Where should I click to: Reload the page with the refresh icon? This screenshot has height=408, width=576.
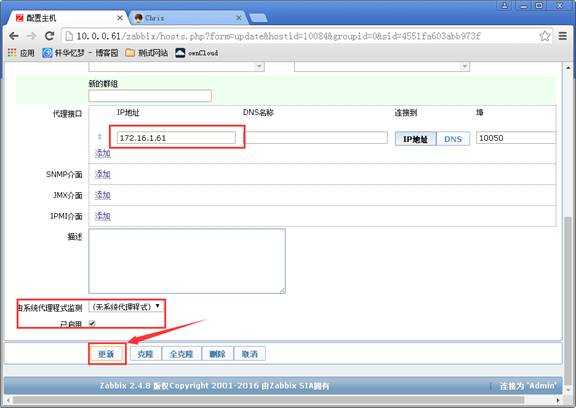[49, 36]
